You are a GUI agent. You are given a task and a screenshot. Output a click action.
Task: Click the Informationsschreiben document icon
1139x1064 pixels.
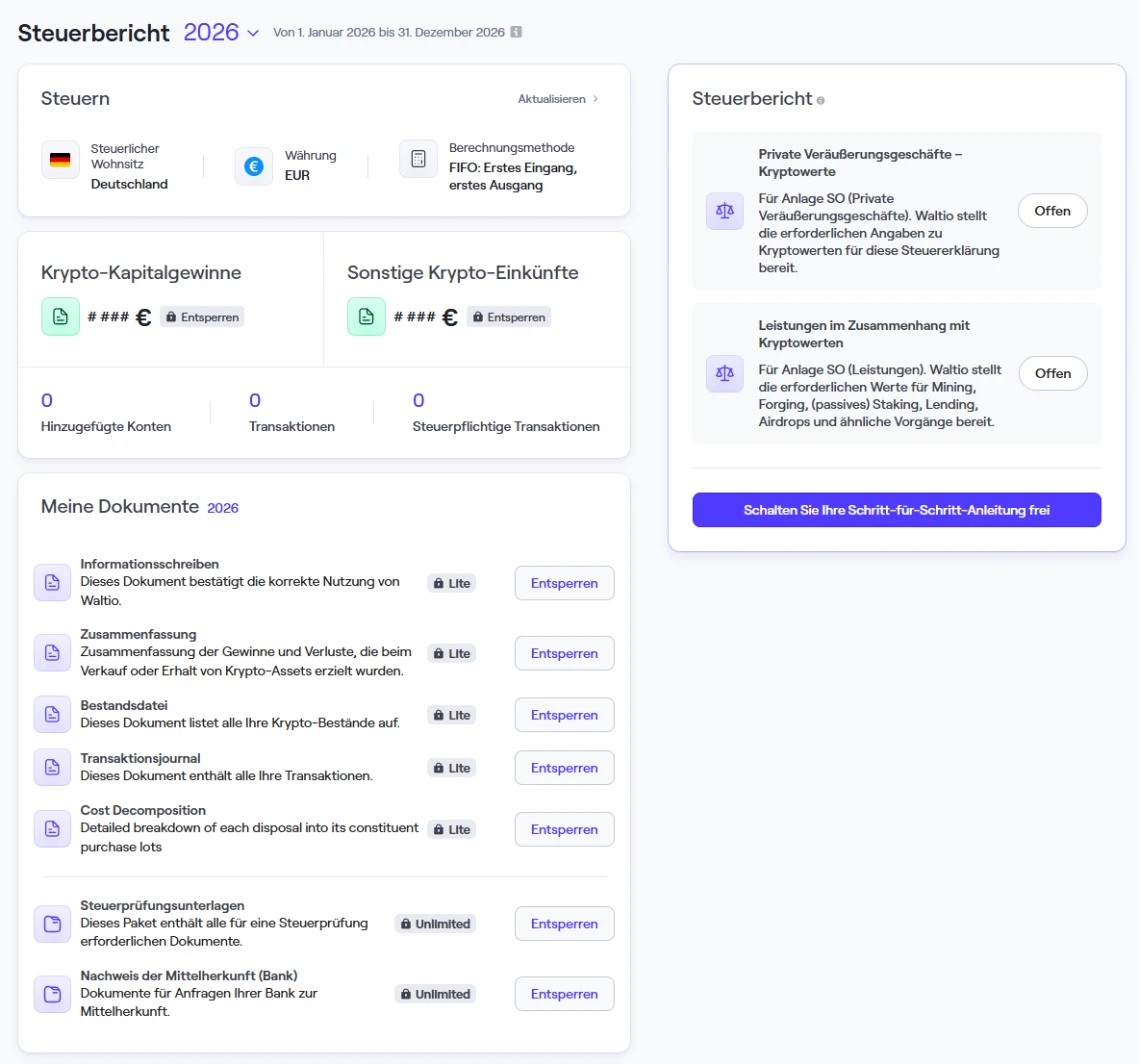(52, 582)
